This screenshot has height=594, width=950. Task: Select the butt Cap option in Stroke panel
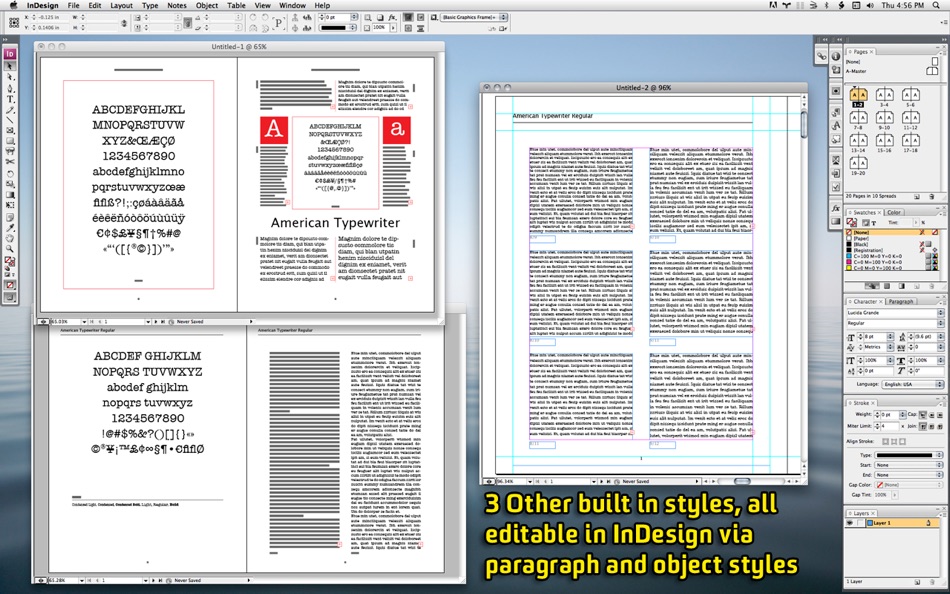click(x=923, y=415)
